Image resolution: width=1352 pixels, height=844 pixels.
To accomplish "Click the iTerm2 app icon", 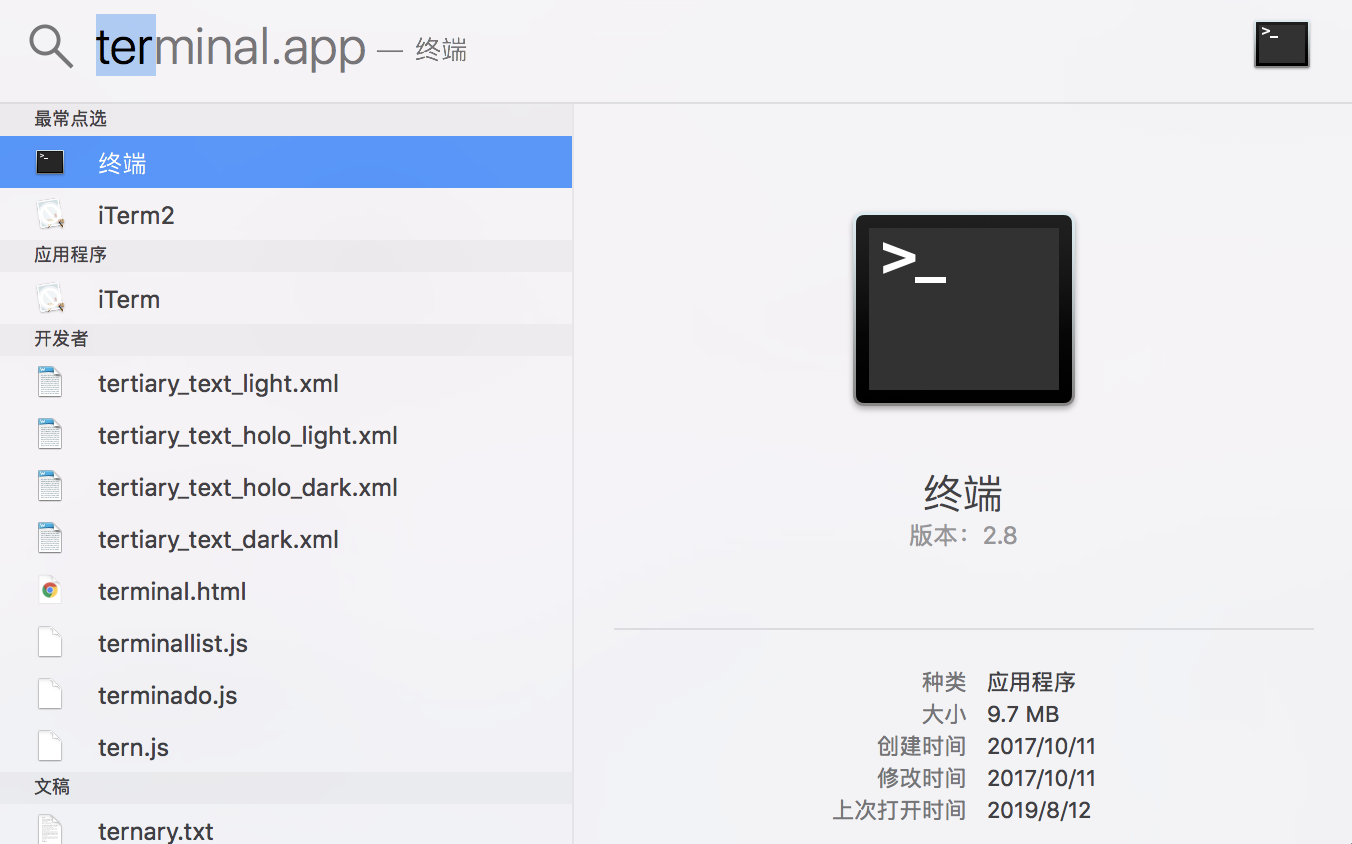I will [50, 214].
